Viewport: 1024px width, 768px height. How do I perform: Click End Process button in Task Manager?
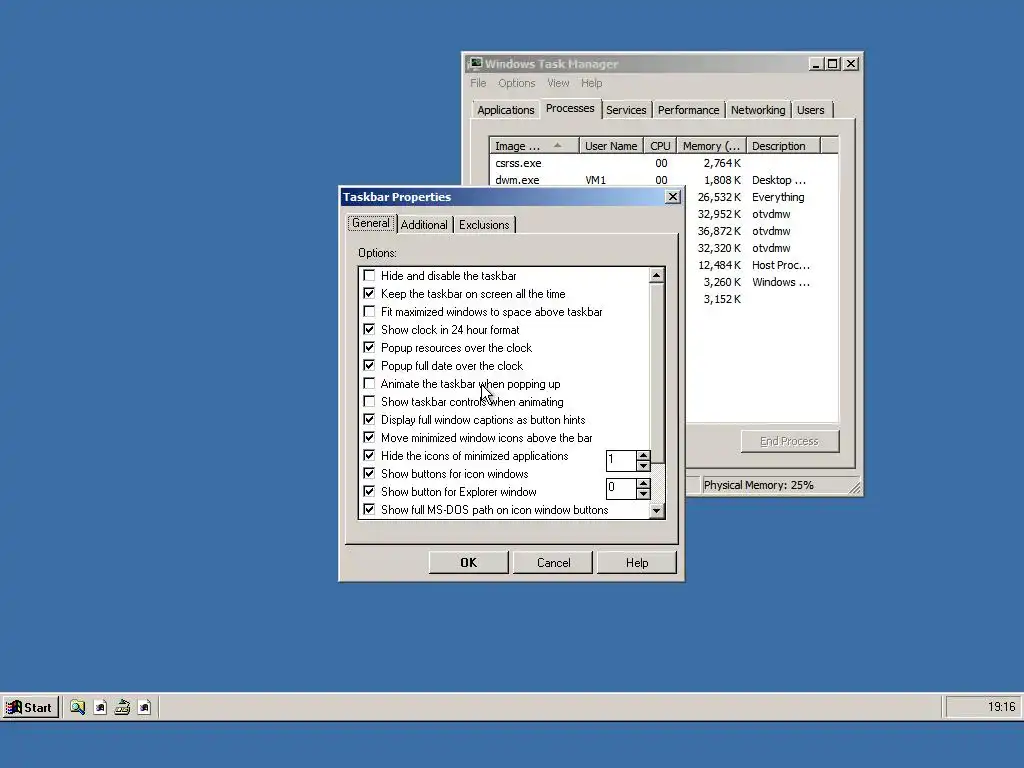point(790,441)
